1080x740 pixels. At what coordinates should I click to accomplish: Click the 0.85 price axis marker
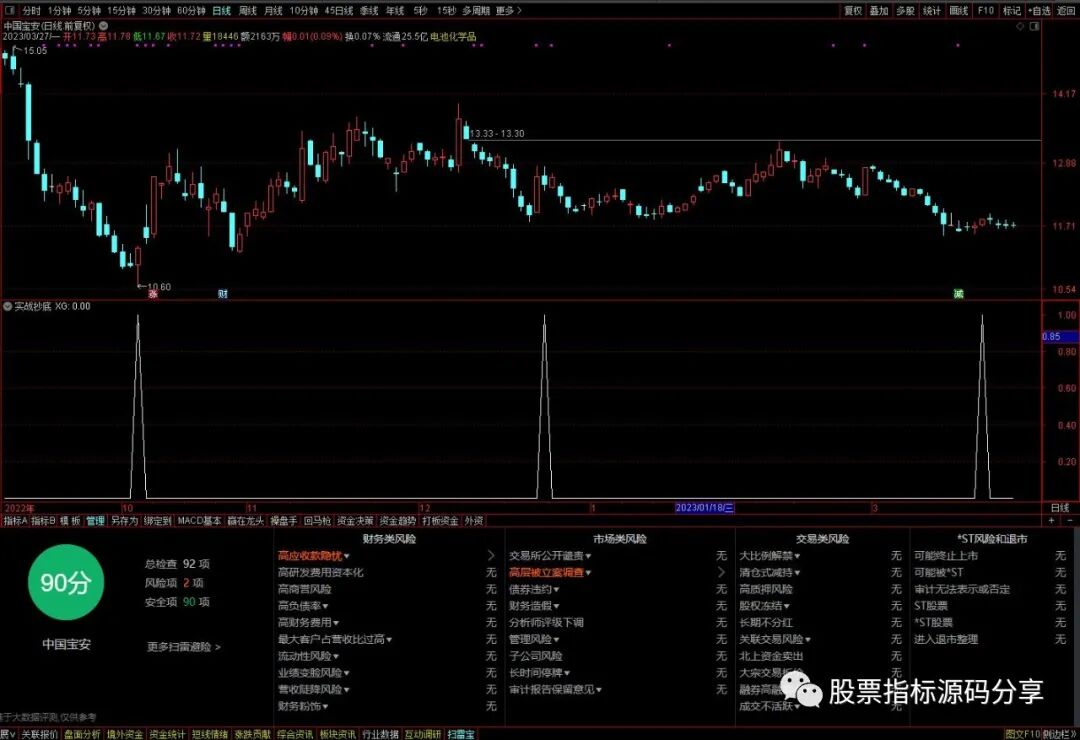1059,336
